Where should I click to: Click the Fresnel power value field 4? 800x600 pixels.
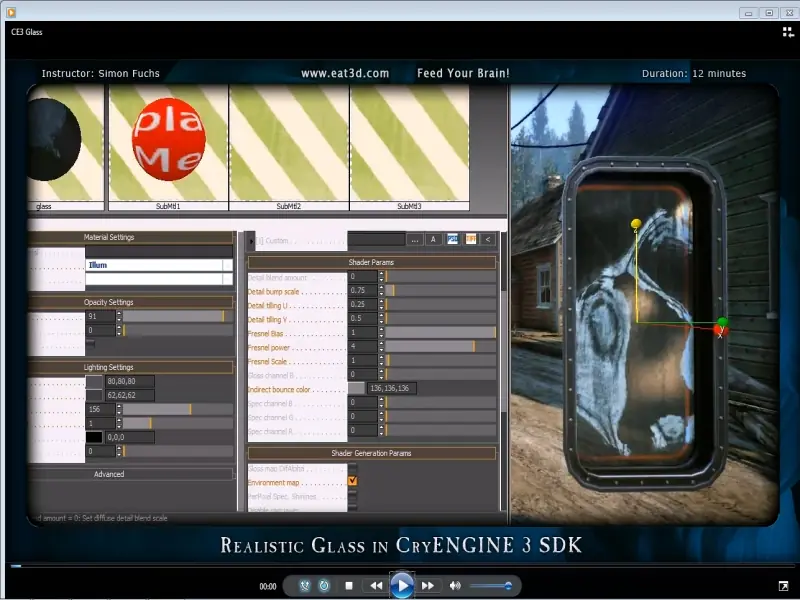coord(363,346)
